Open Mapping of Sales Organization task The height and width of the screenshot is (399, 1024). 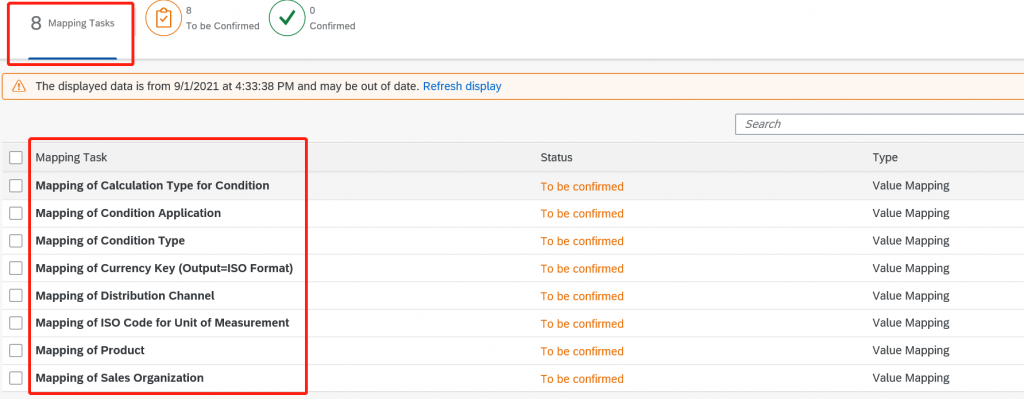coord(120,377)
